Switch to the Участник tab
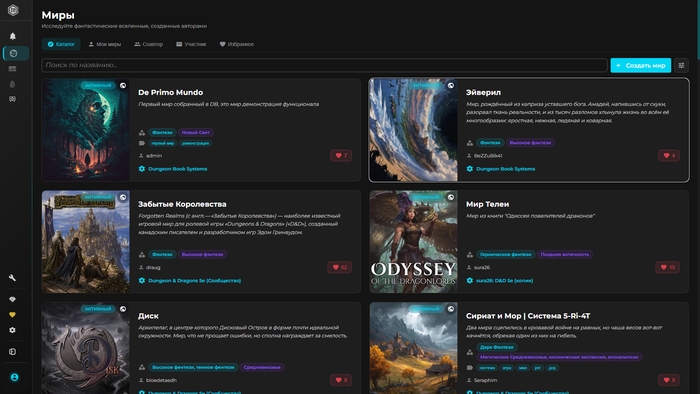700x394 pixels. [x=191, y=44]
